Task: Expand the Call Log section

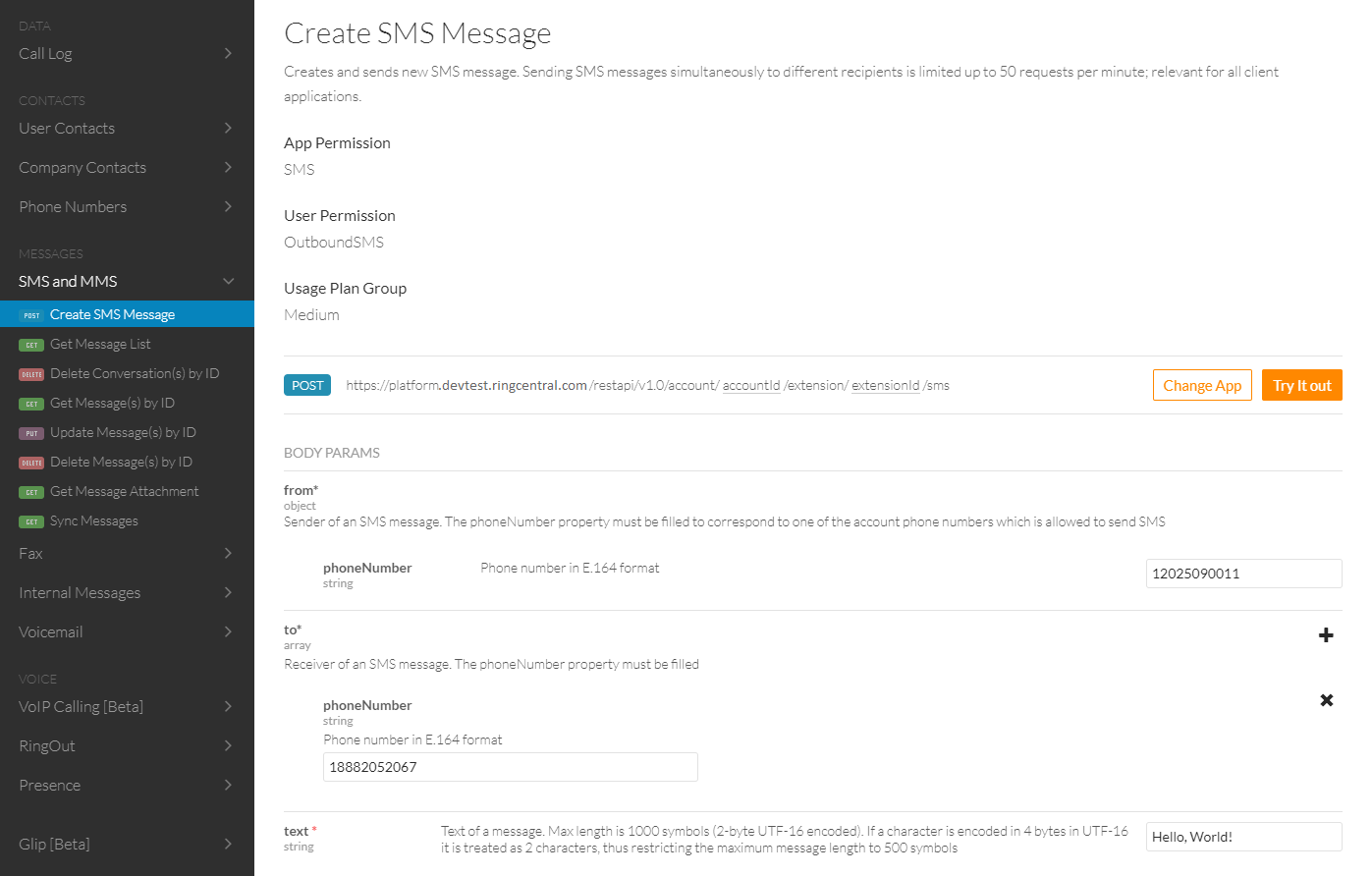Action: pyautogui.click(x=228, y=53)
